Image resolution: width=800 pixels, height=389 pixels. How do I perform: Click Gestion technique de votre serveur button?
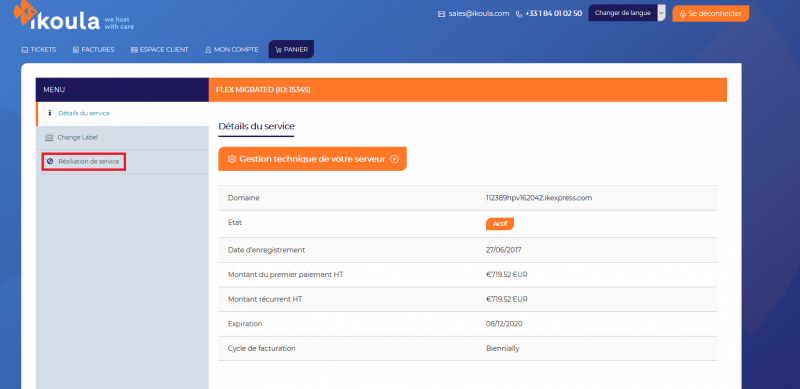click(312, 159)
